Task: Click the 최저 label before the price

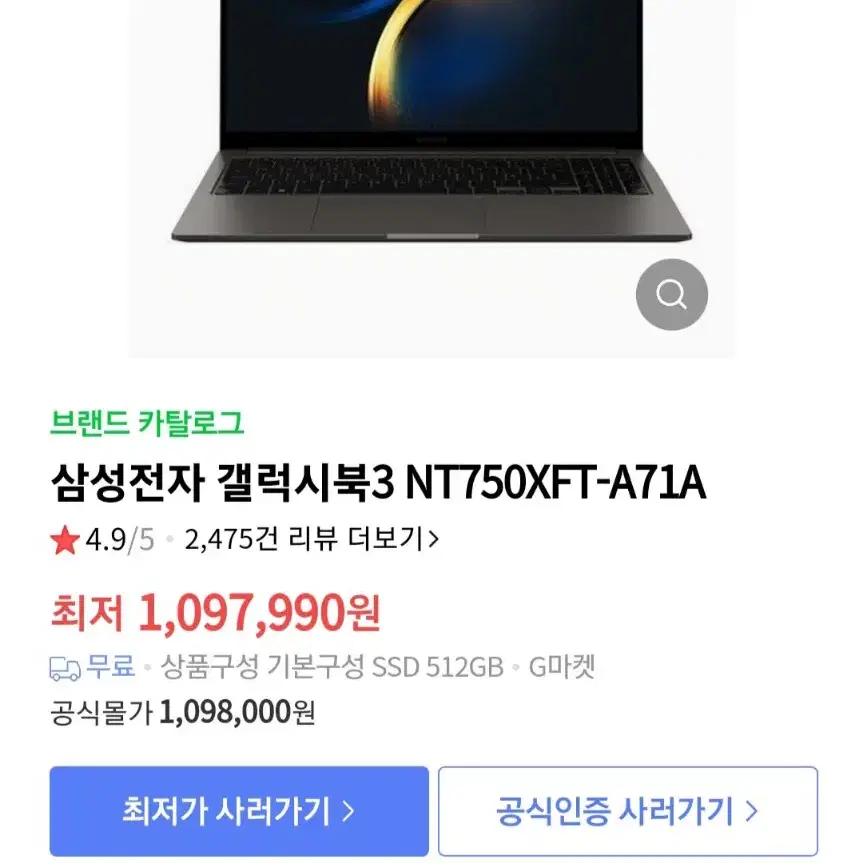Action: (x=87, y=612)
